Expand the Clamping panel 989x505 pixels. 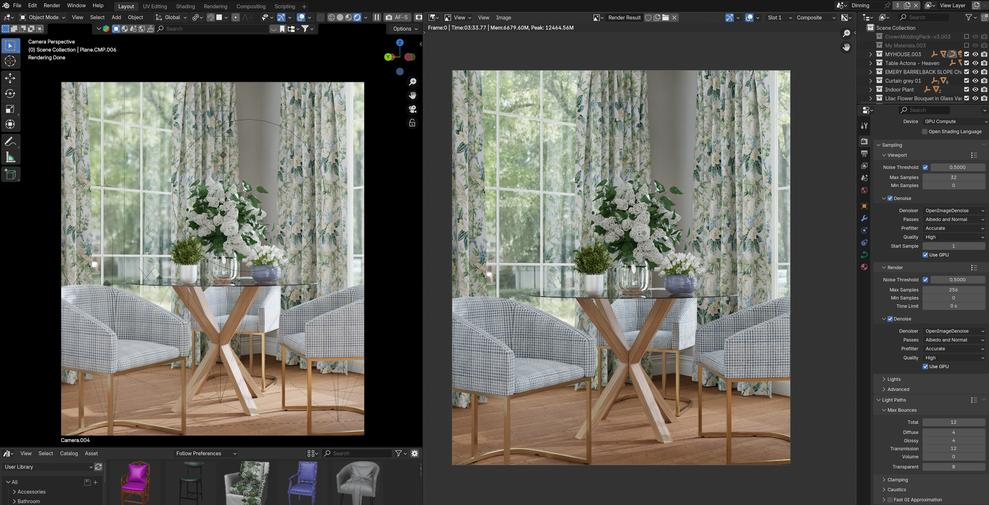897,479
